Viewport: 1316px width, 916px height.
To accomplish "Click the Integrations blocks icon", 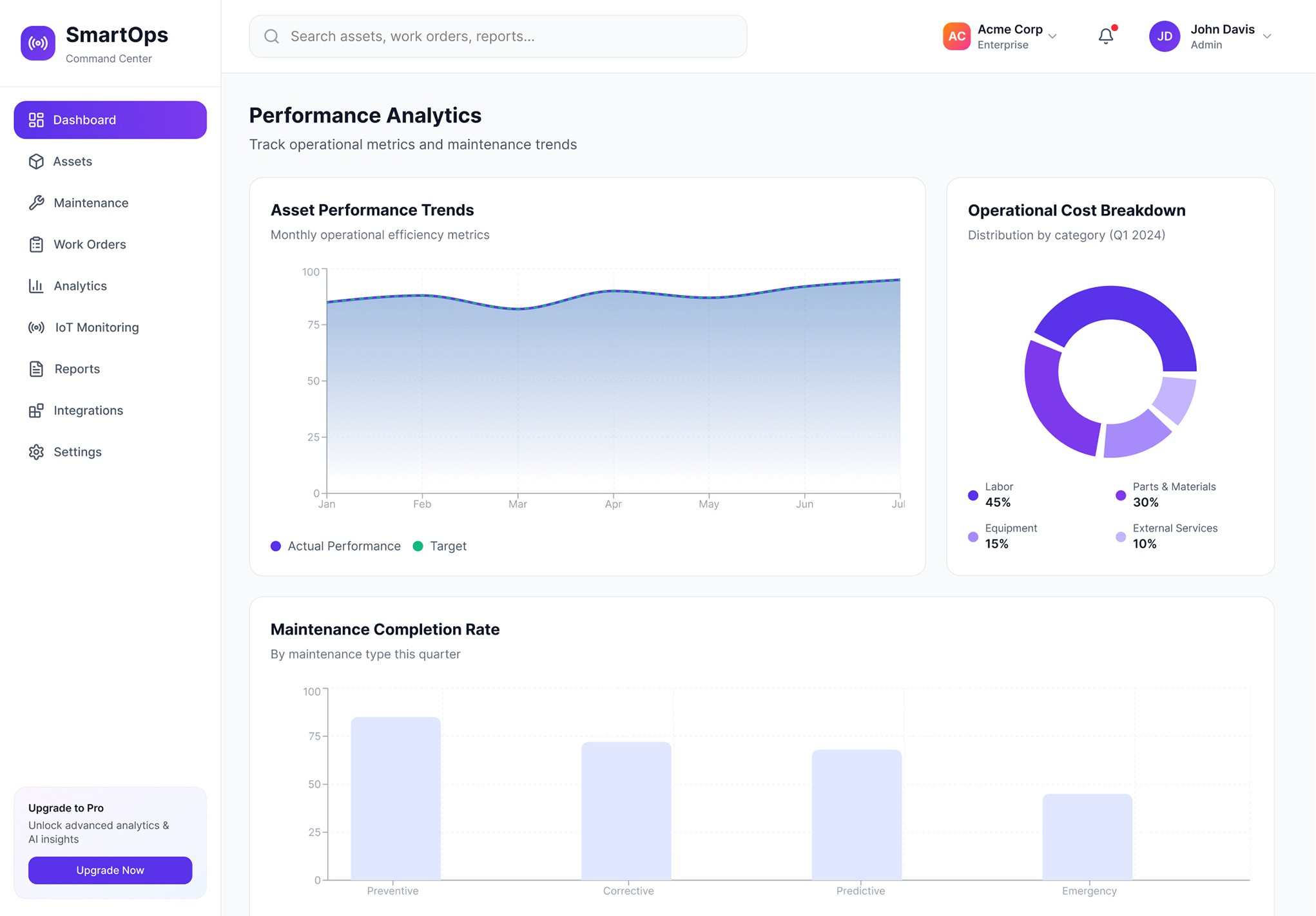I will click(36, 411).
